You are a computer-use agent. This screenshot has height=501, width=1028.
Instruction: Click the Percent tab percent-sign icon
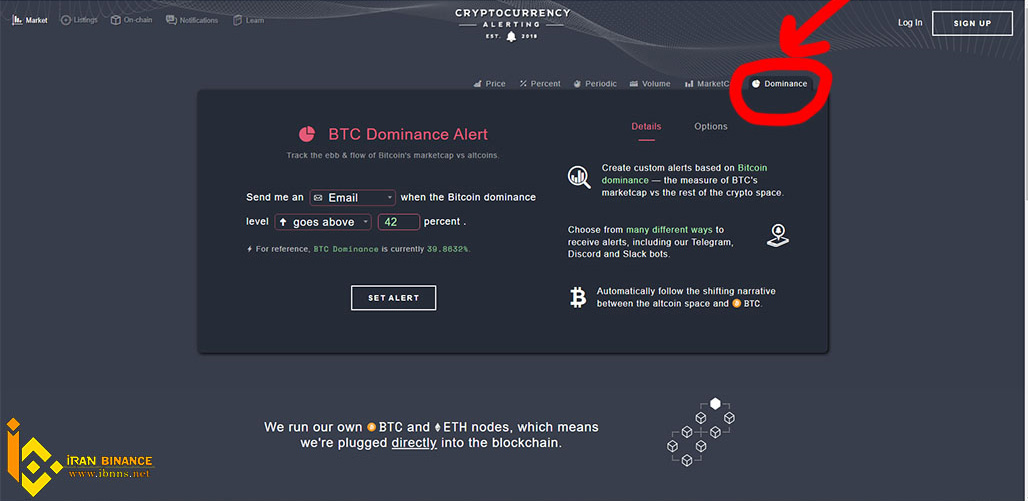point(523,84)
